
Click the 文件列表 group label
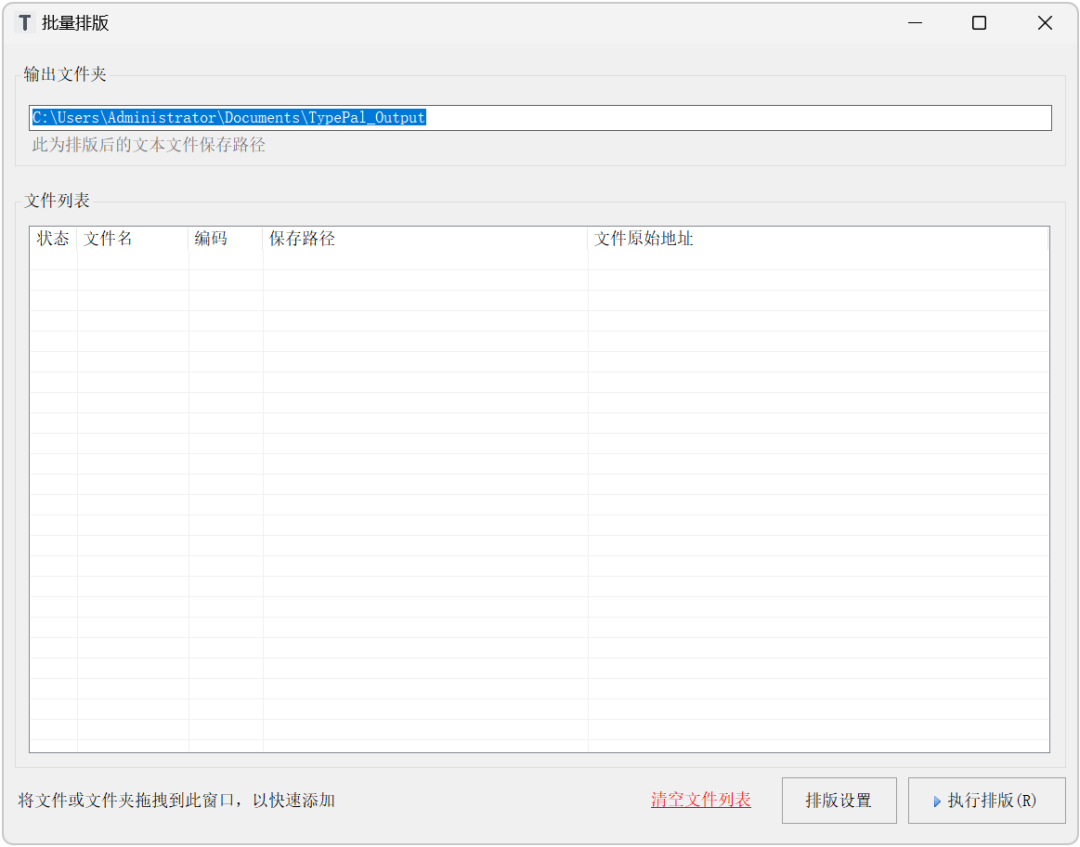click(x=57, y=200)
